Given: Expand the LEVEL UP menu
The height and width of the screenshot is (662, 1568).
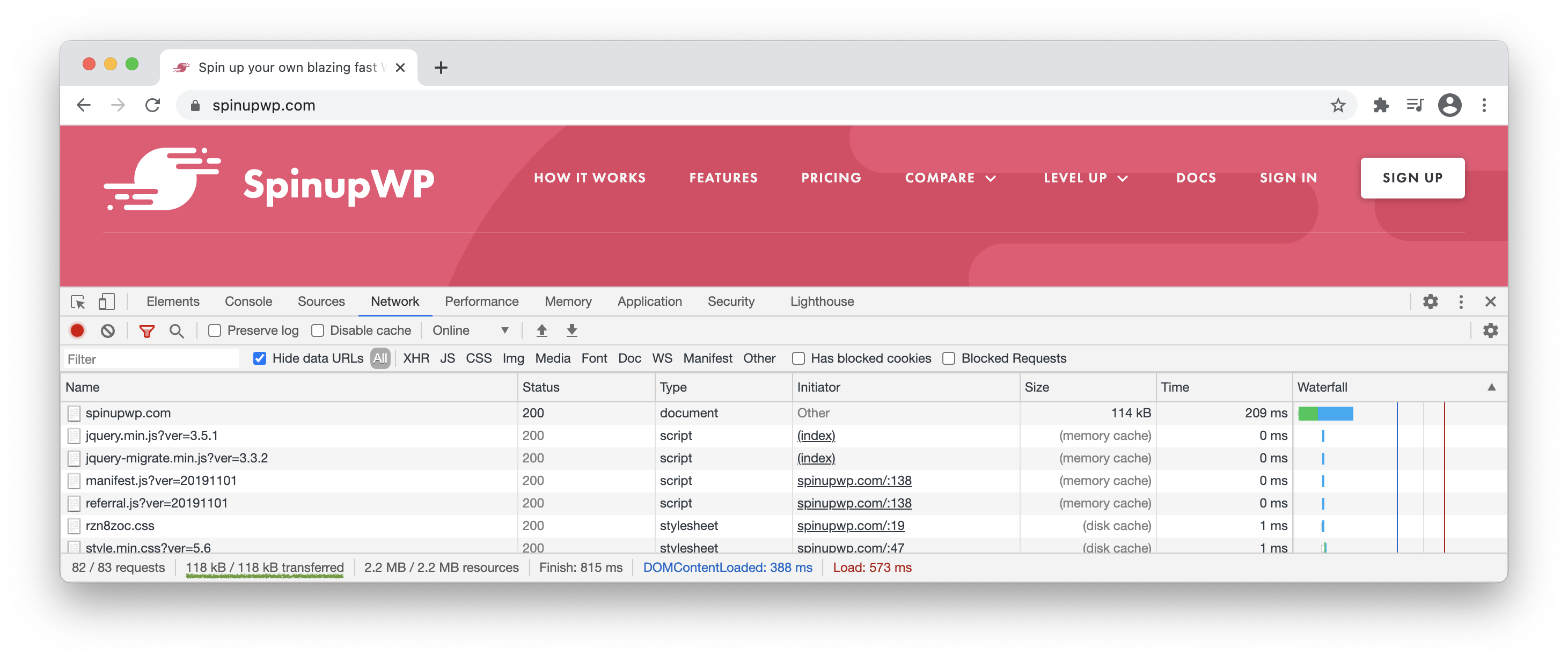Looking at the screenshot, I should pyautogui.click(x=1086, y=178).
